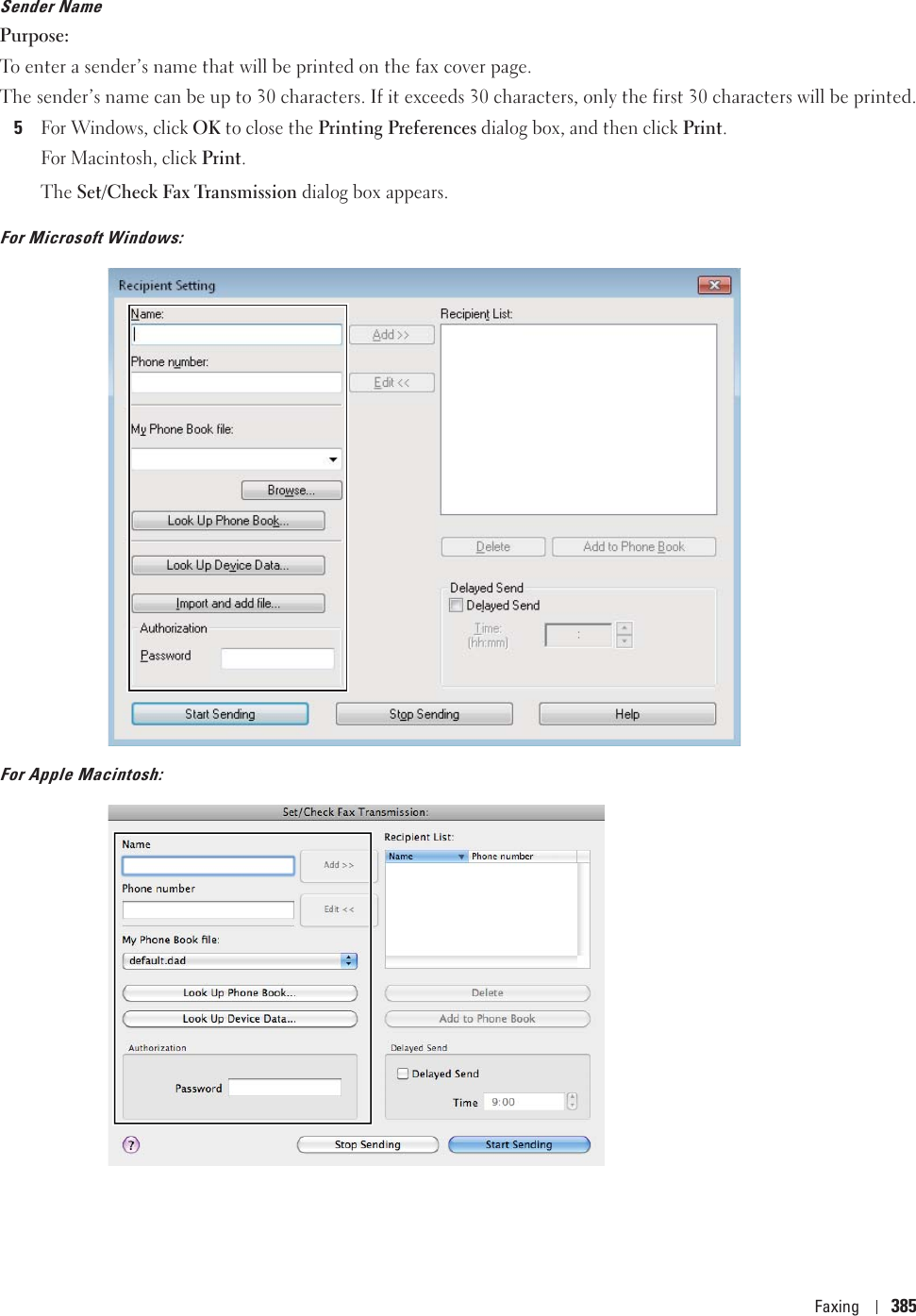Click the help question mark icon in Mac dialog
The width and height of the screenshot is (916, 1316).
point(131,1144)
